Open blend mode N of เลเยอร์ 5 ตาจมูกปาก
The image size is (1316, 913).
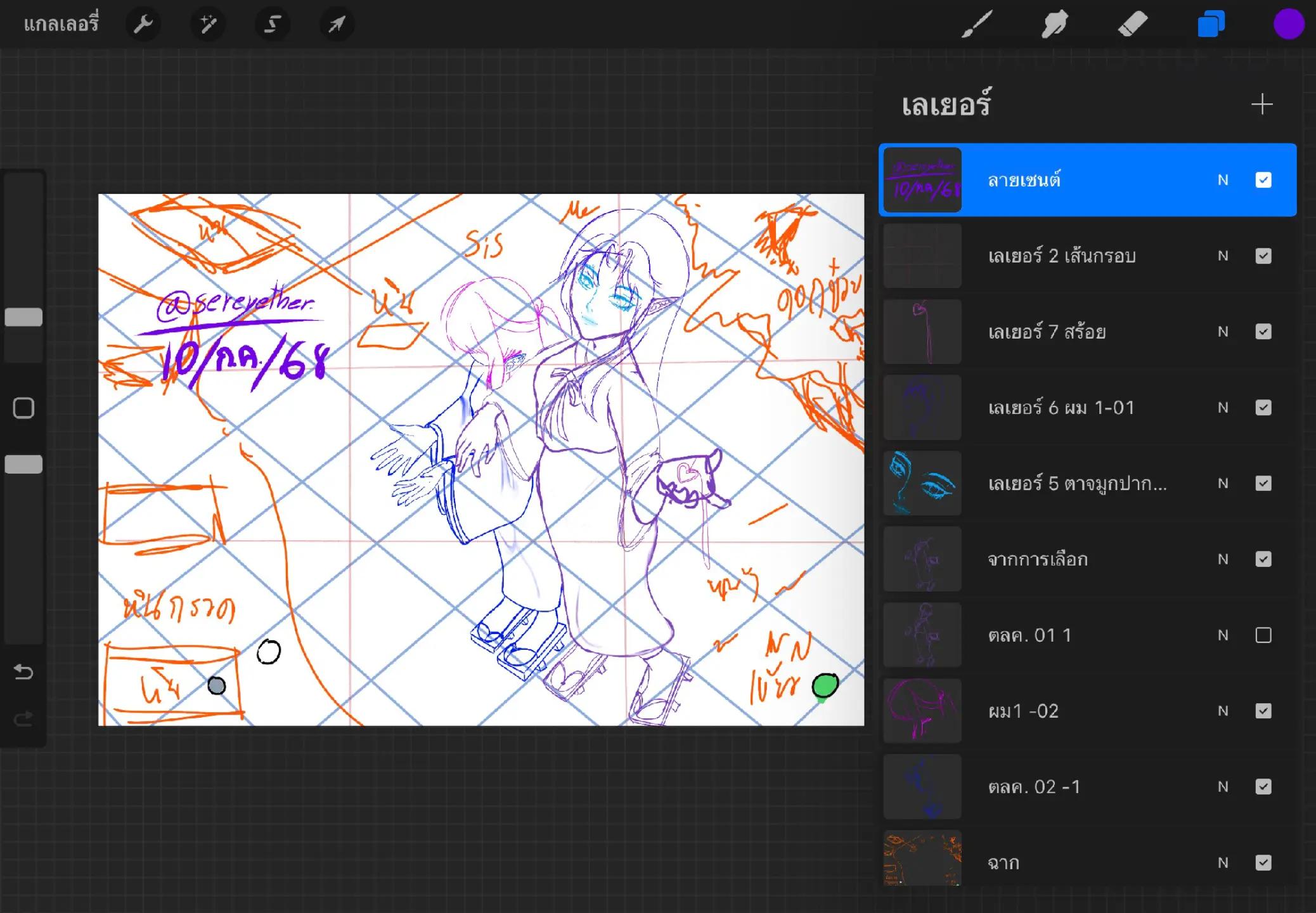click(x=1223, y=483)
